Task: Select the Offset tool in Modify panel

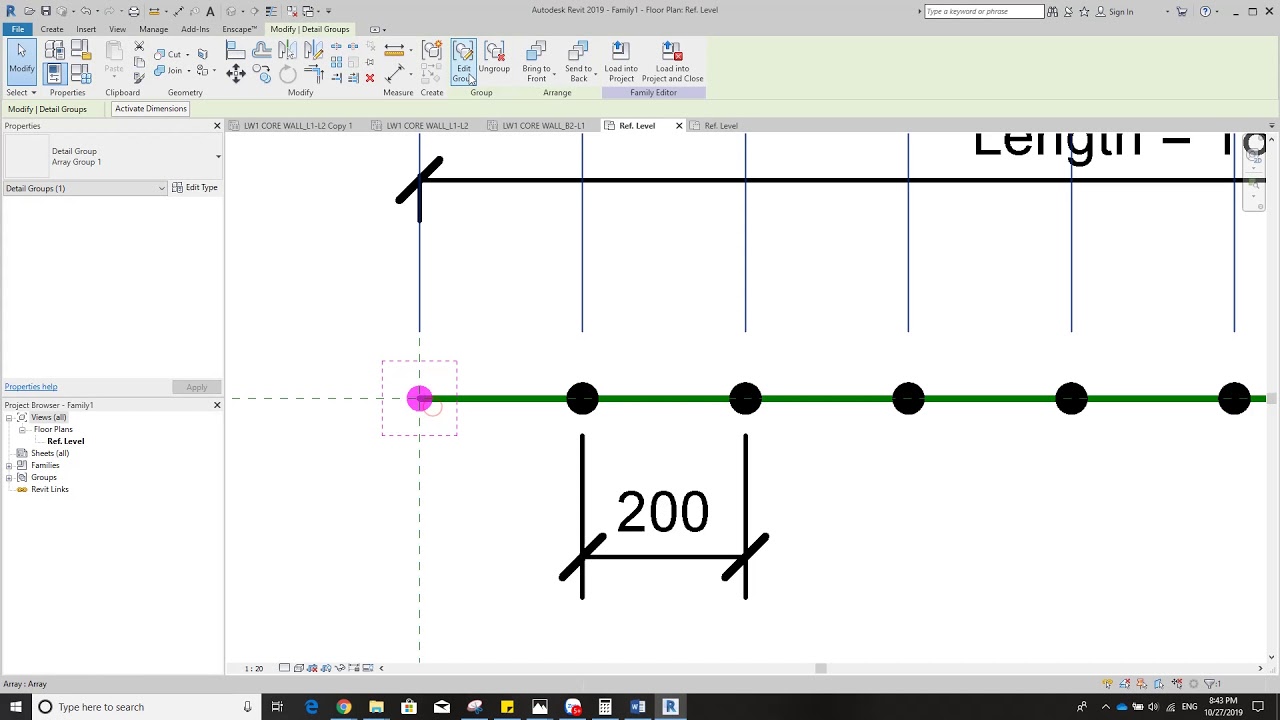Action: [262, 51]
